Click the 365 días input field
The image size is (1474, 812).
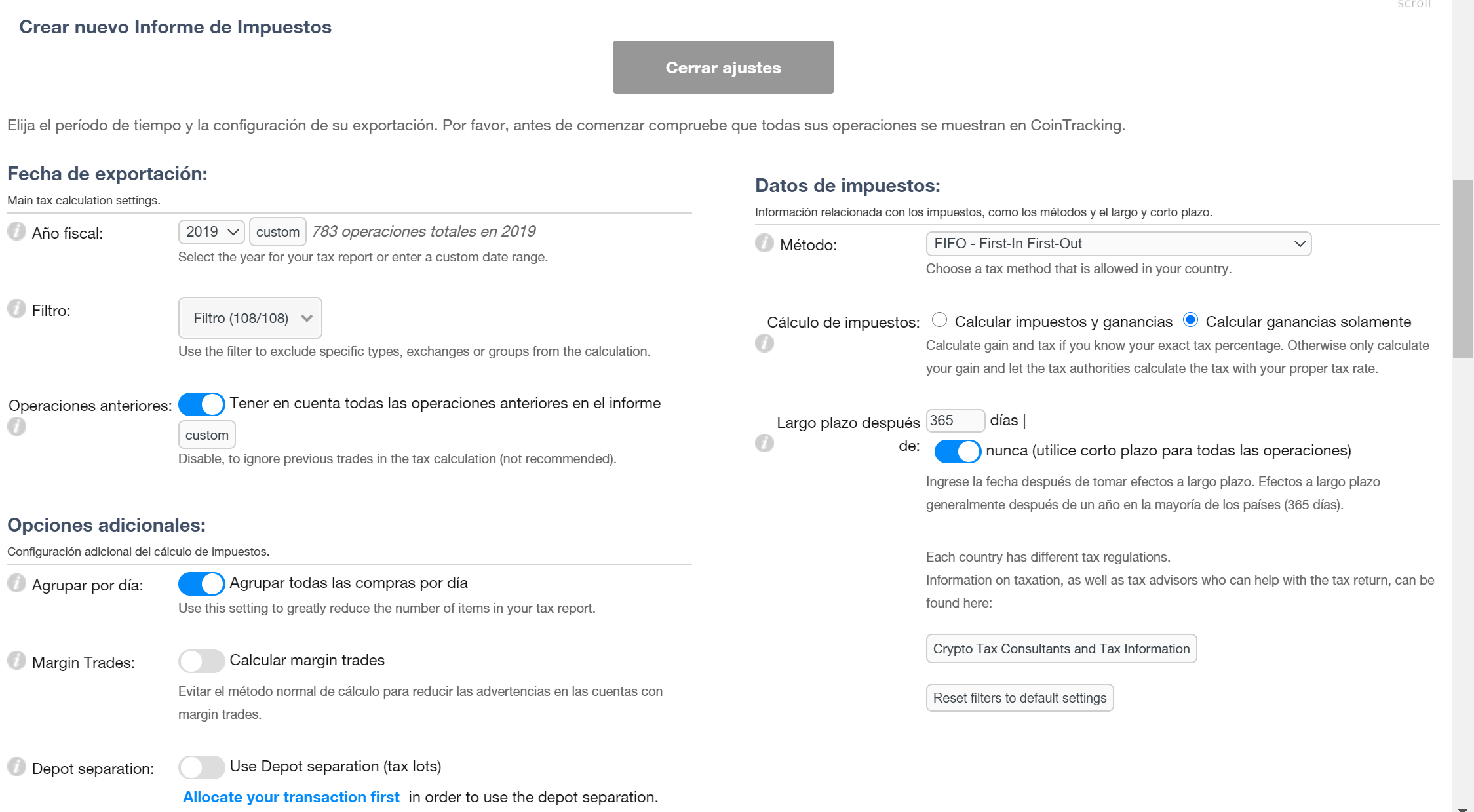(954, 421)
